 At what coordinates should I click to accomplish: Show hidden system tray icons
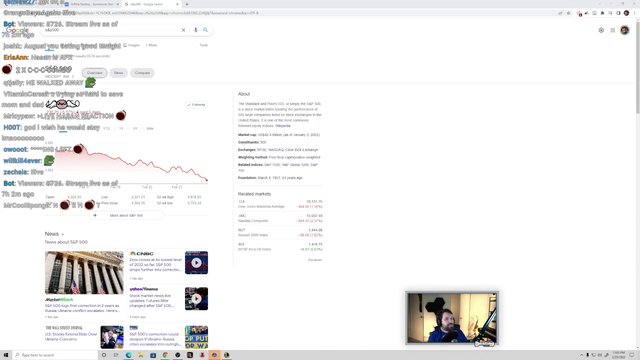[582, 355]
